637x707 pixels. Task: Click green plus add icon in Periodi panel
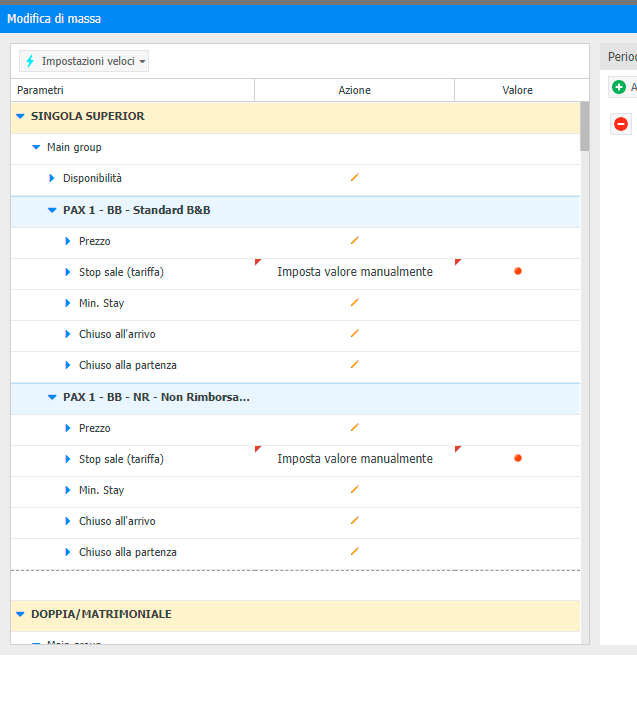619,88
